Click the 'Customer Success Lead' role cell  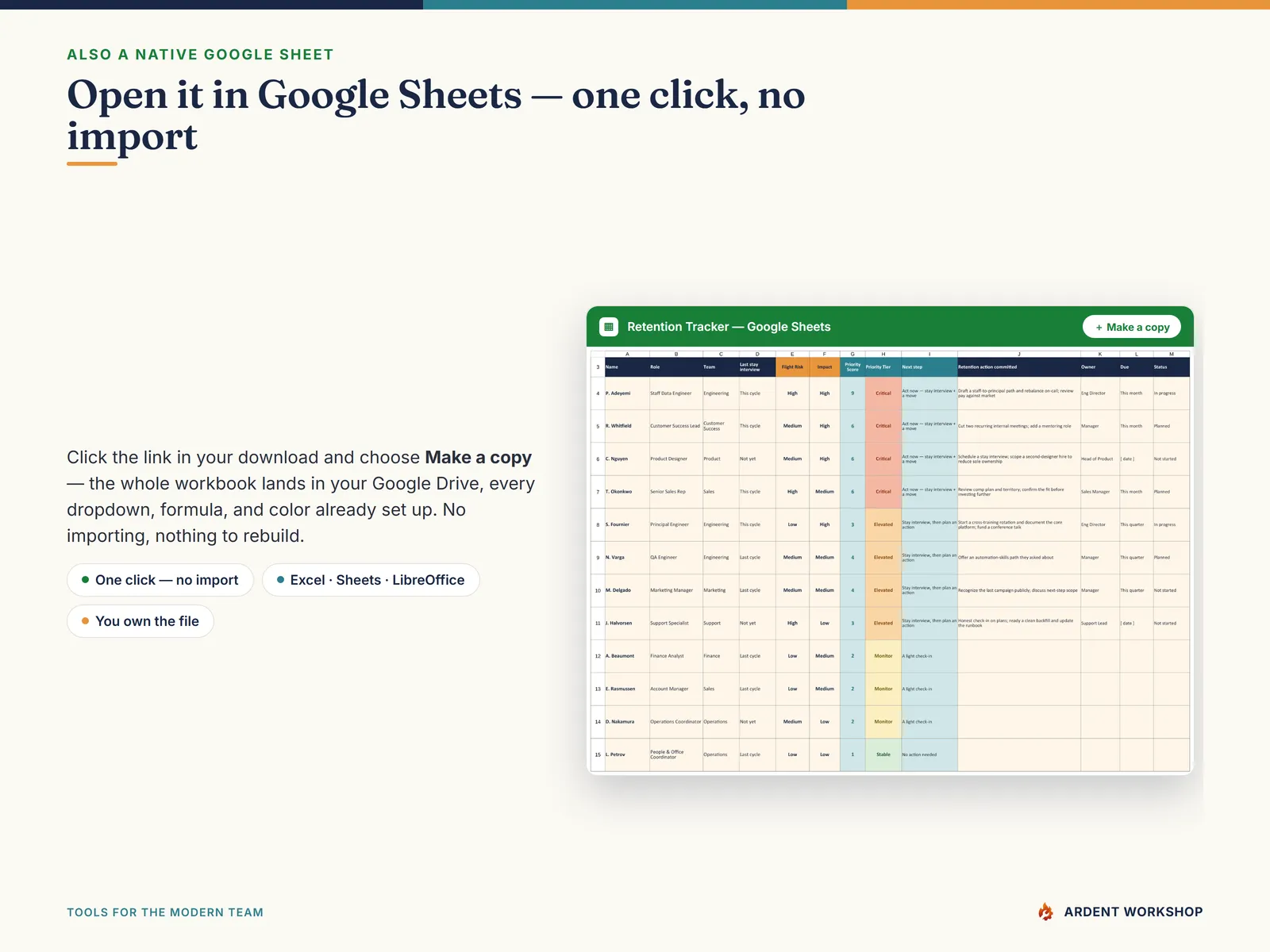(675, 426)
